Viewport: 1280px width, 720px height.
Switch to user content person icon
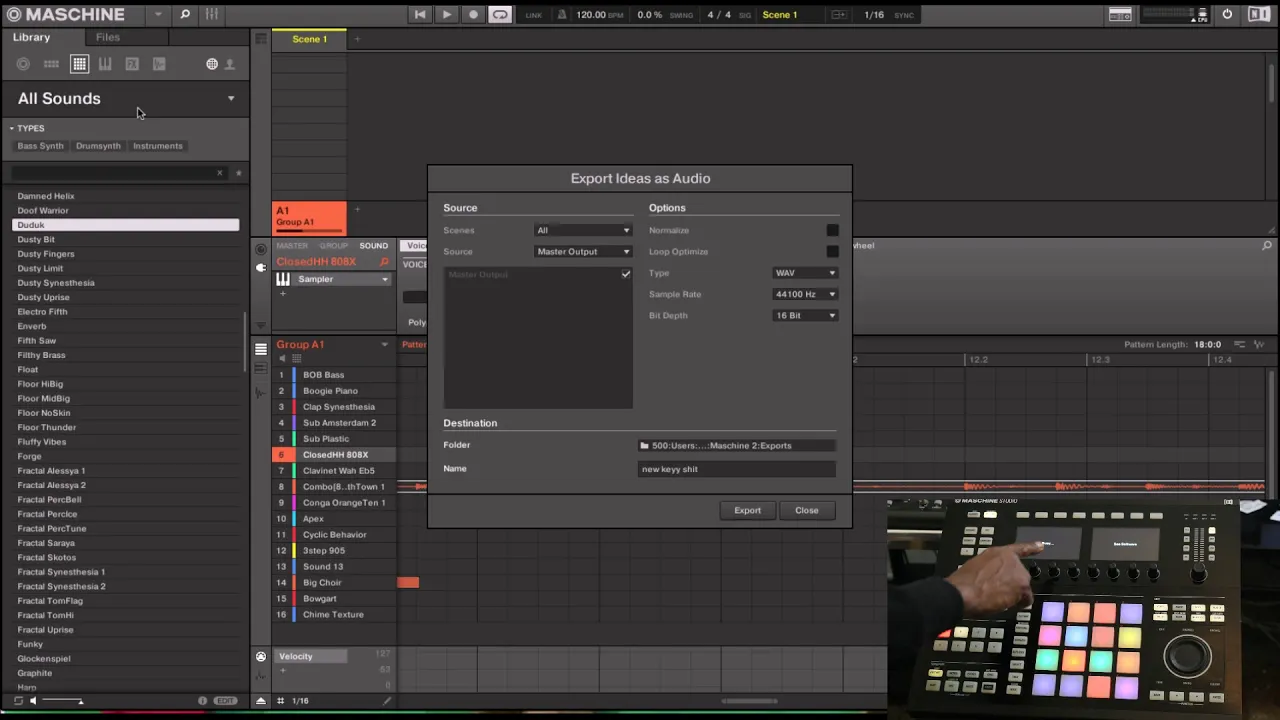pyautogui.click(x=229, y=64)
